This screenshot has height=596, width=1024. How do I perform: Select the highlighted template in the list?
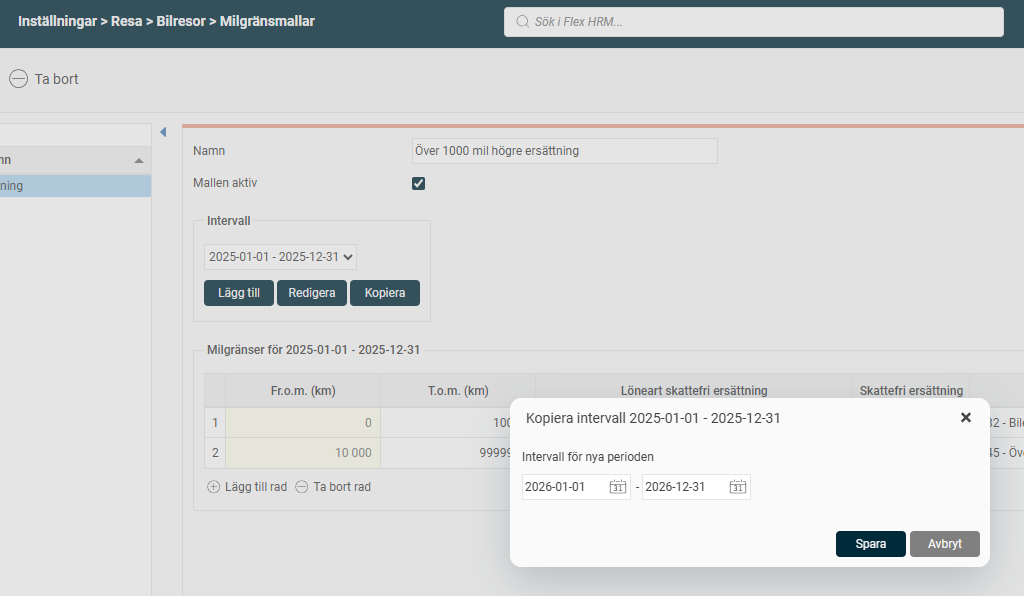pyautogui.click(x=70, y=186)
